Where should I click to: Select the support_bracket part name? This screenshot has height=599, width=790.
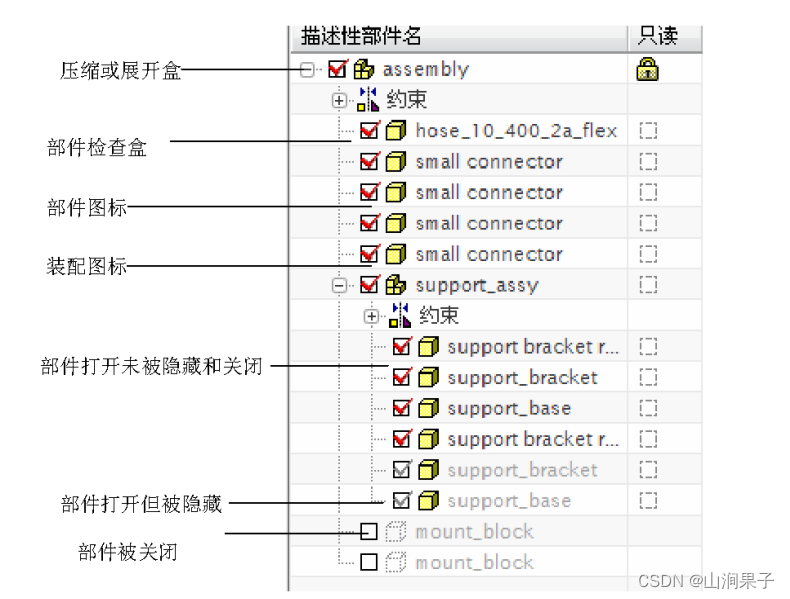click(x=522, y=378)
